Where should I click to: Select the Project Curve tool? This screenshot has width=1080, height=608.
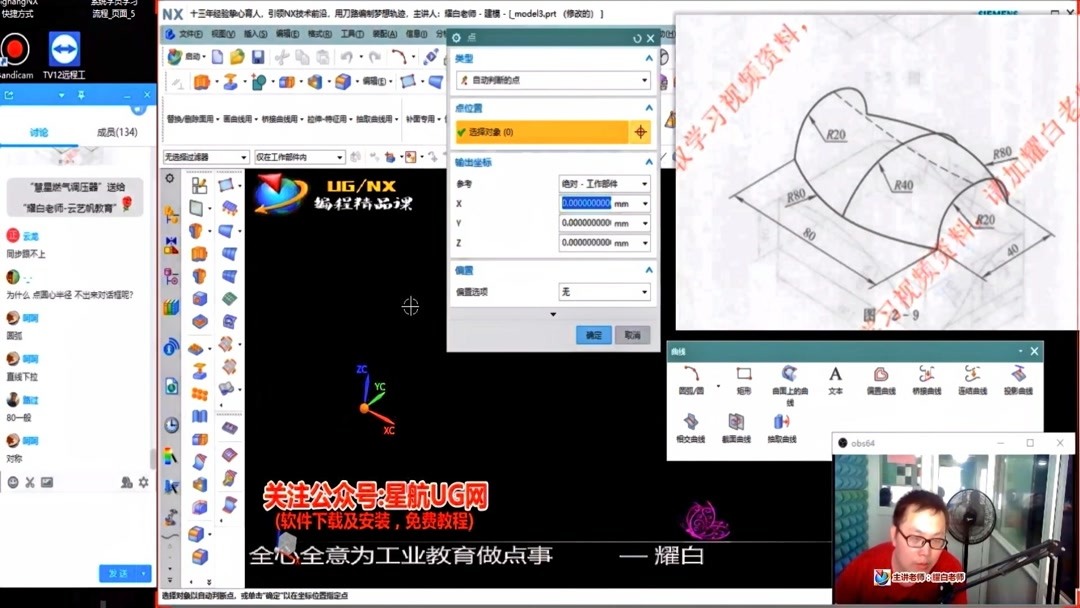1019,372
